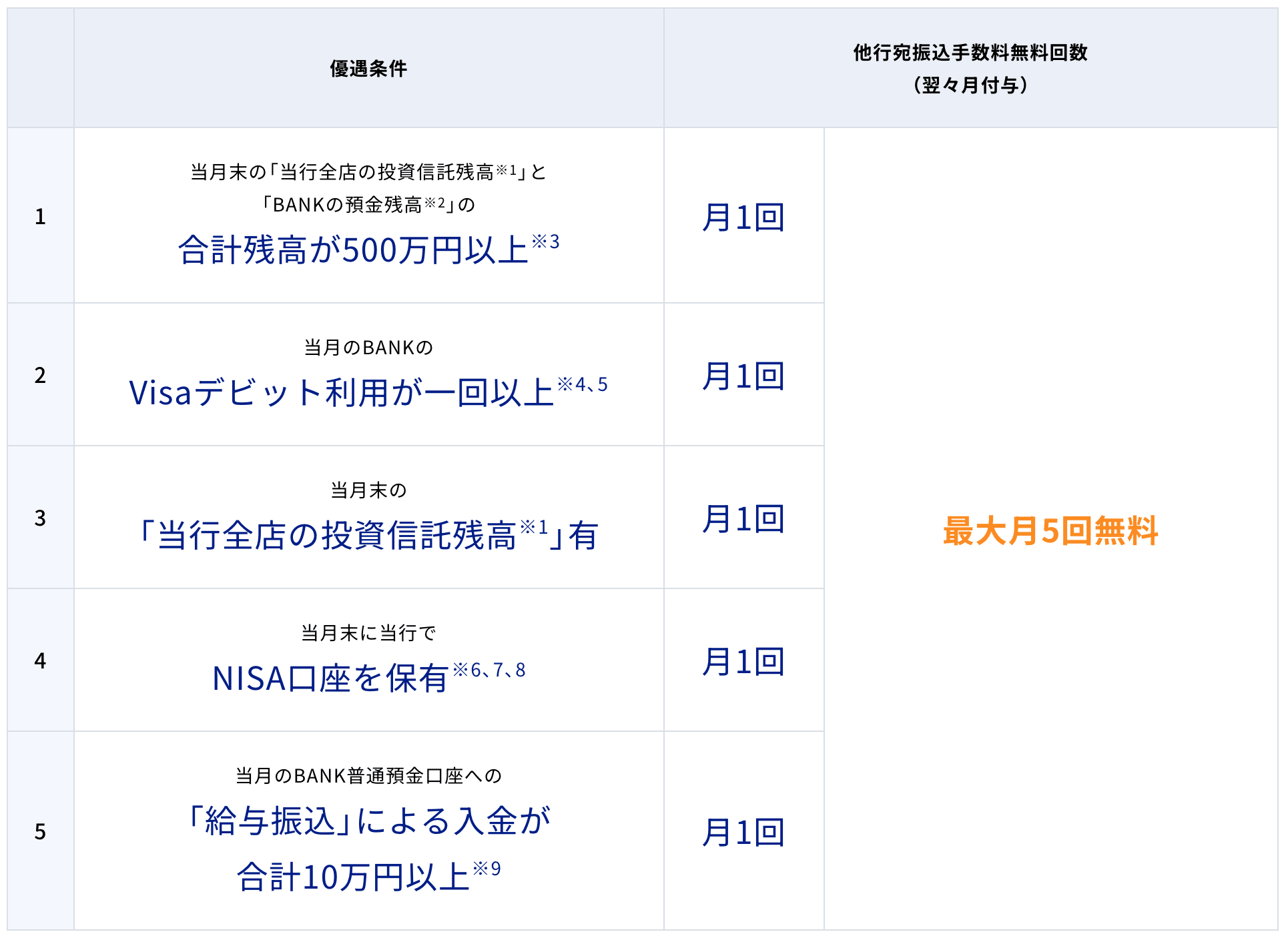Click '「BANKの預金残高※2」の' line
The image size is (1288, 938).
tap(368, 204)
